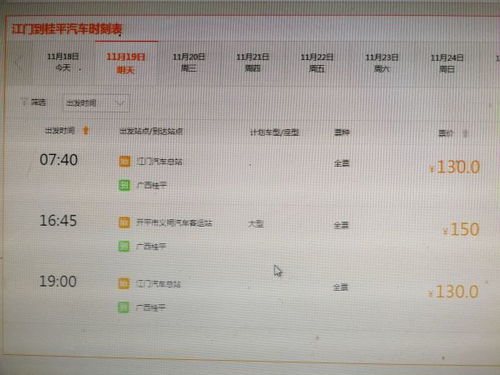Click the 计划车型/座型 column header
Screen dimensions: 500x375
pyautogui.click(x=274, y=132)
